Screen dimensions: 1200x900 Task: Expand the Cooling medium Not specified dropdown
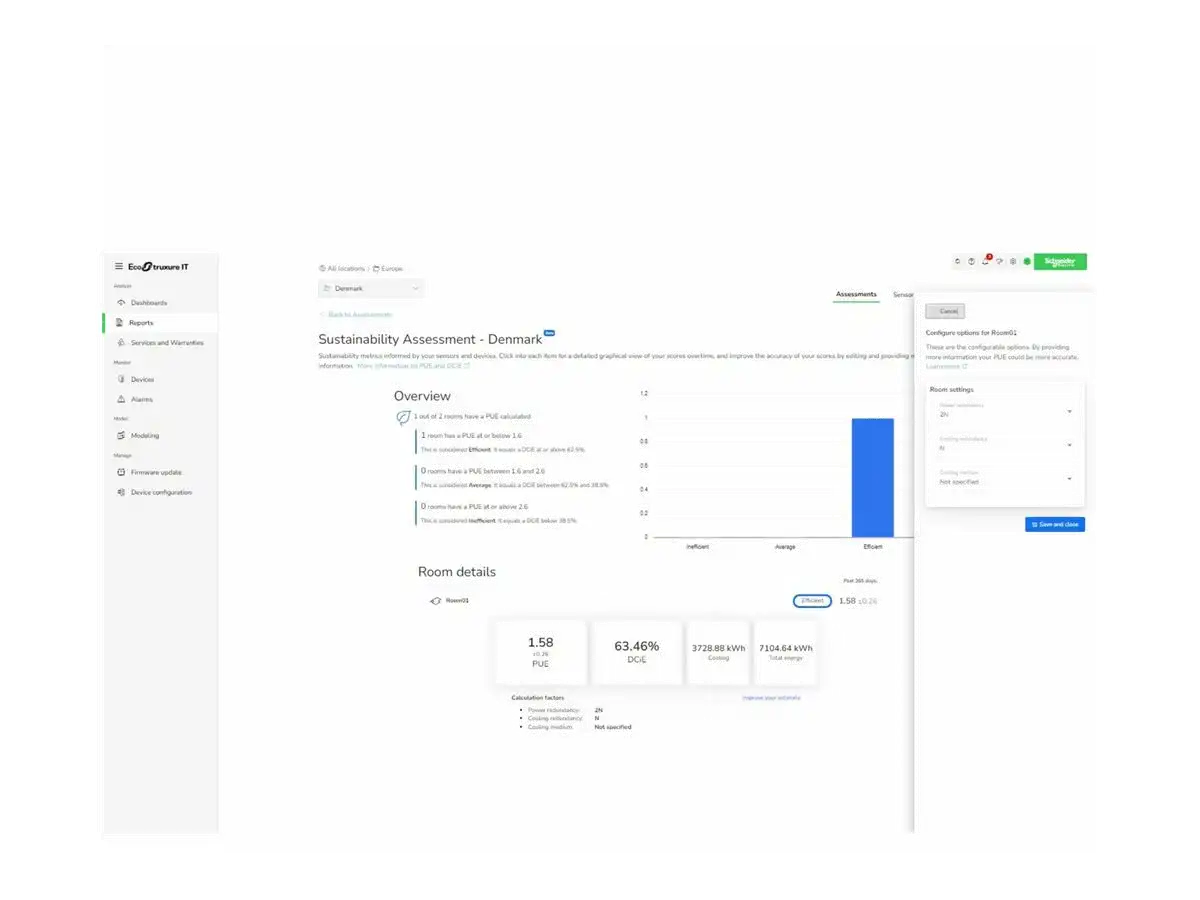[x=1003, y=479]
